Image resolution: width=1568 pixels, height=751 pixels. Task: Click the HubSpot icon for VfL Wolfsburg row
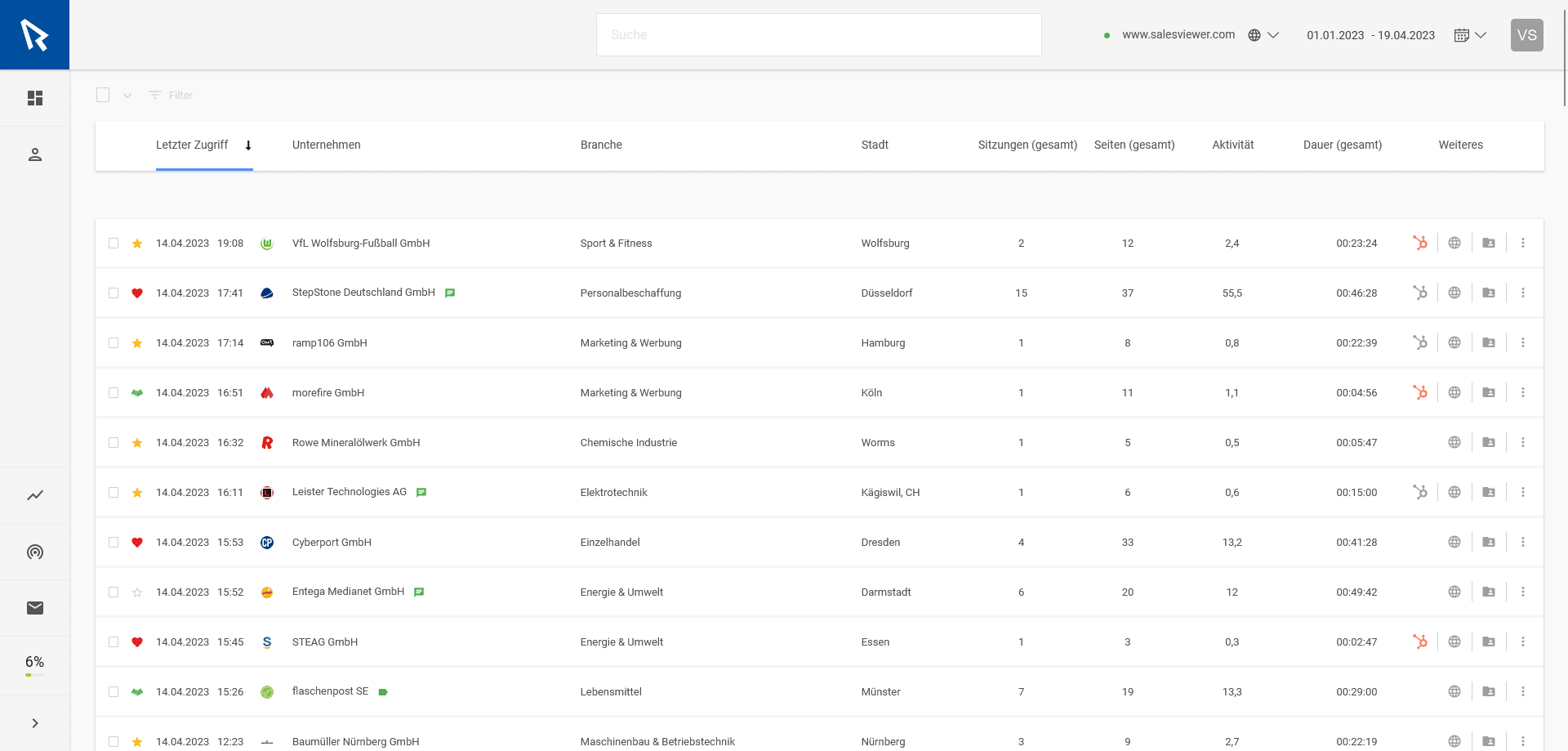point(1420,243)
